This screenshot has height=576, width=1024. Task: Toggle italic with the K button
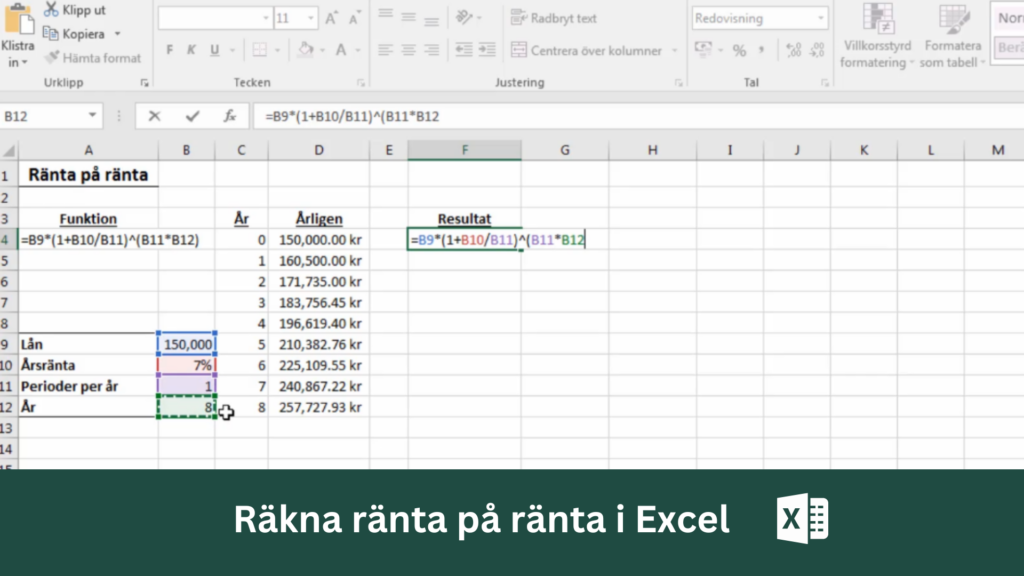coord(191,50)
